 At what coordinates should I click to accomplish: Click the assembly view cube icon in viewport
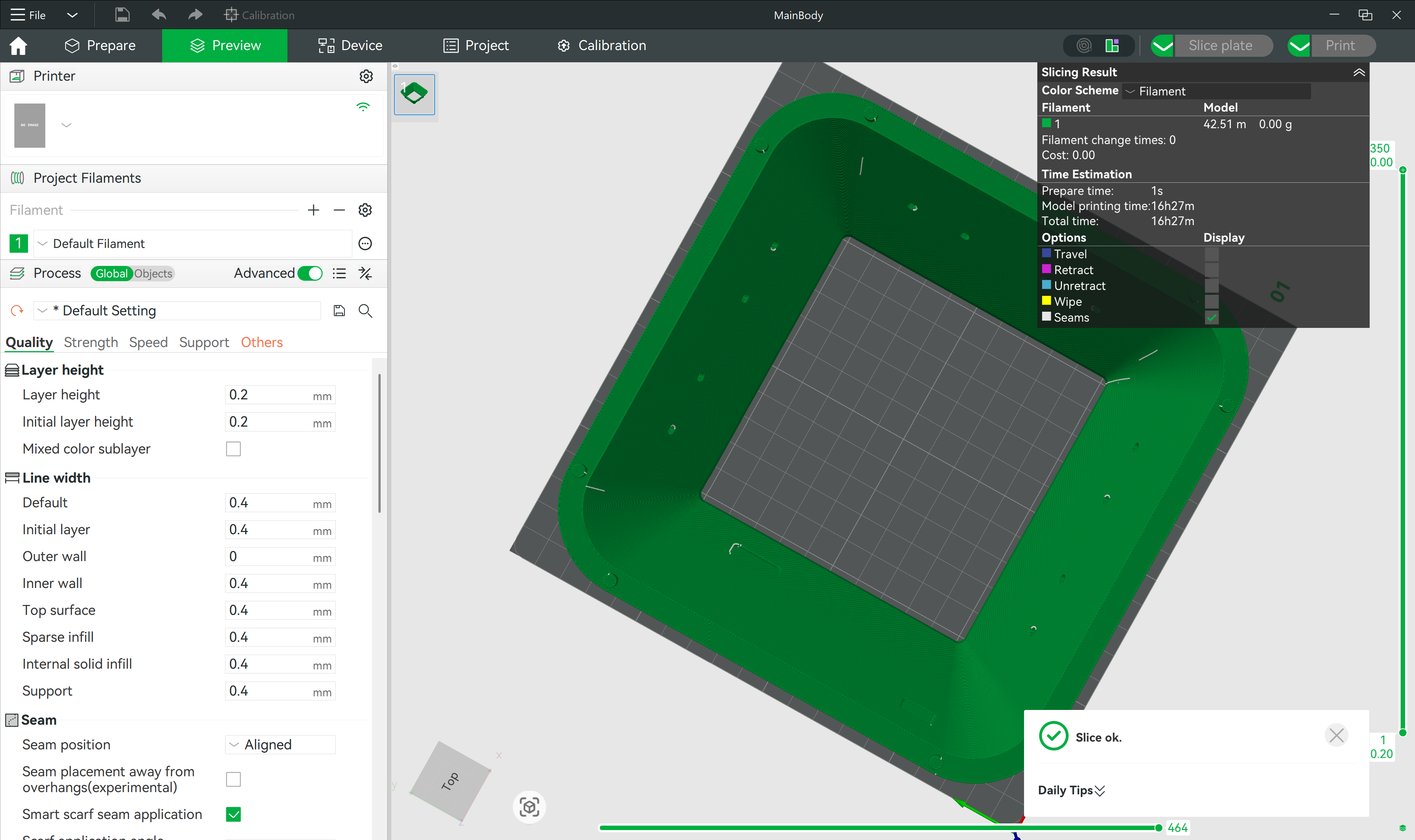529,806
